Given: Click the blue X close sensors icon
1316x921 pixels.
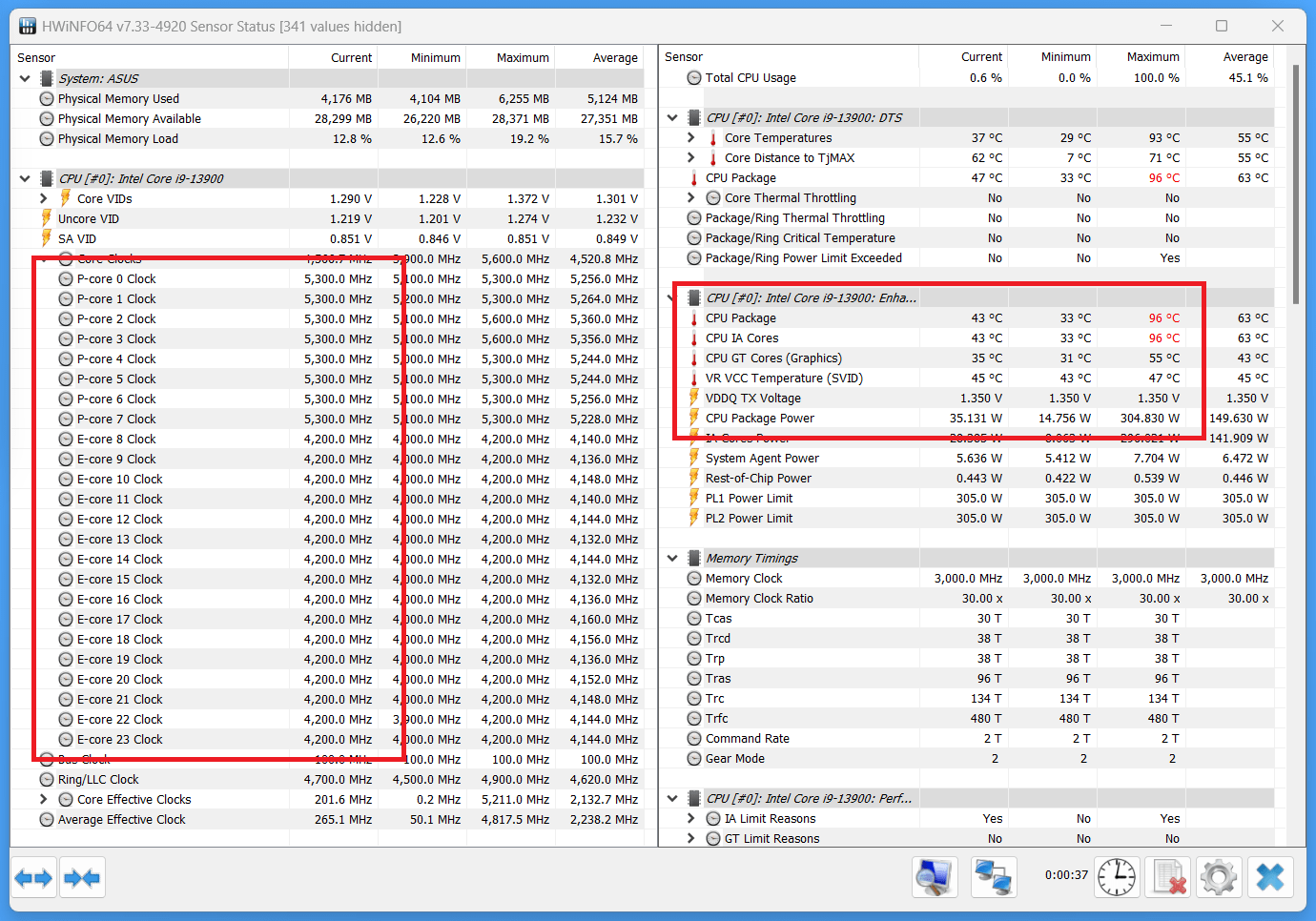Looking at the screenshot, I should (x=1270, y=877).
